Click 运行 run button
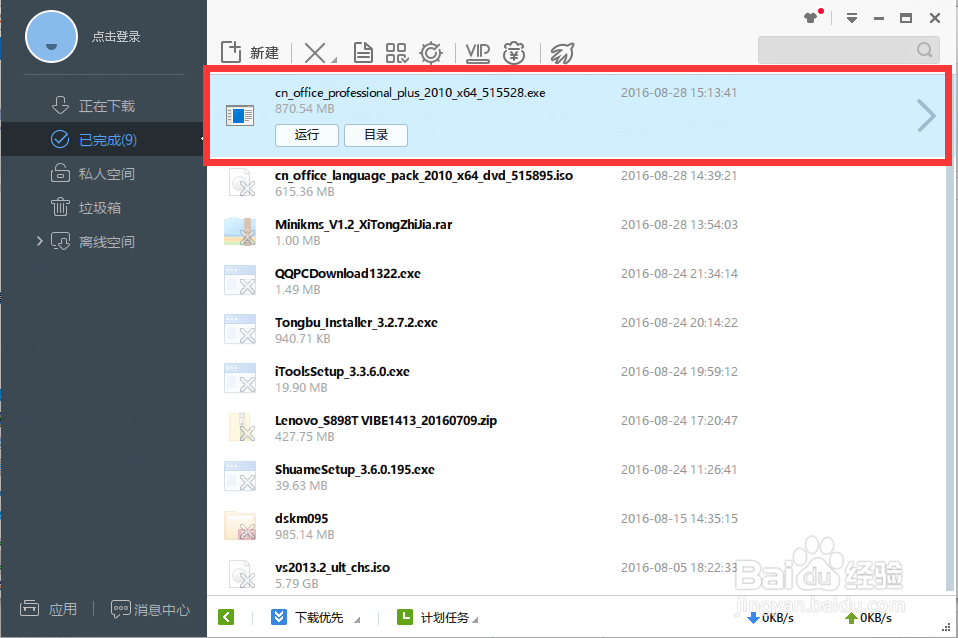958x638 pixels. (307, 135)
